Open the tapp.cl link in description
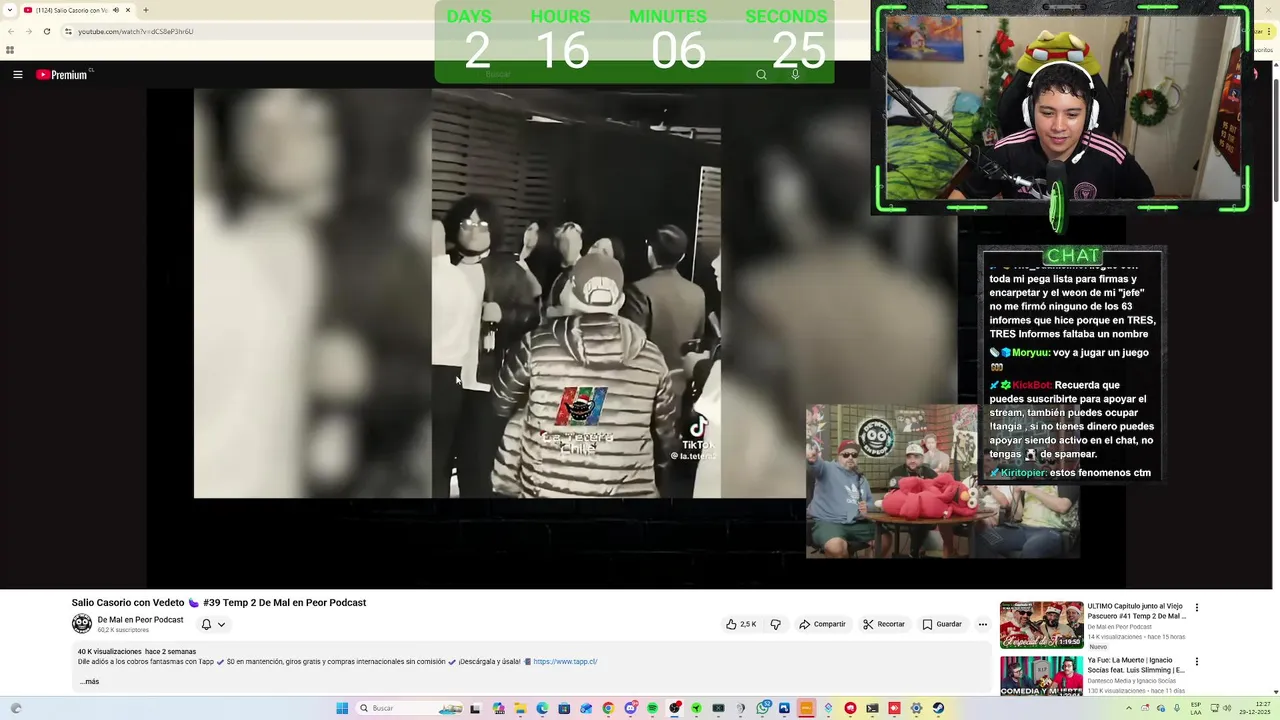 point(565,662)
